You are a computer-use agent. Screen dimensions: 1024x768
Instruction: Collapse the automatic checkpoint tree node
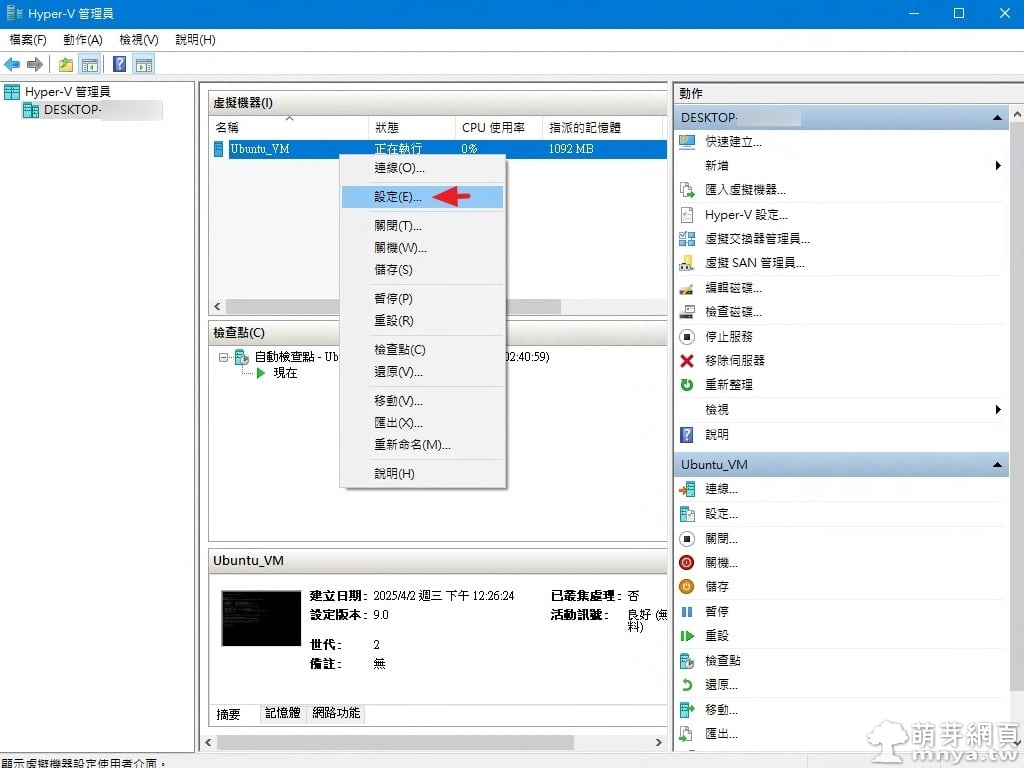[x=224, y=357]
